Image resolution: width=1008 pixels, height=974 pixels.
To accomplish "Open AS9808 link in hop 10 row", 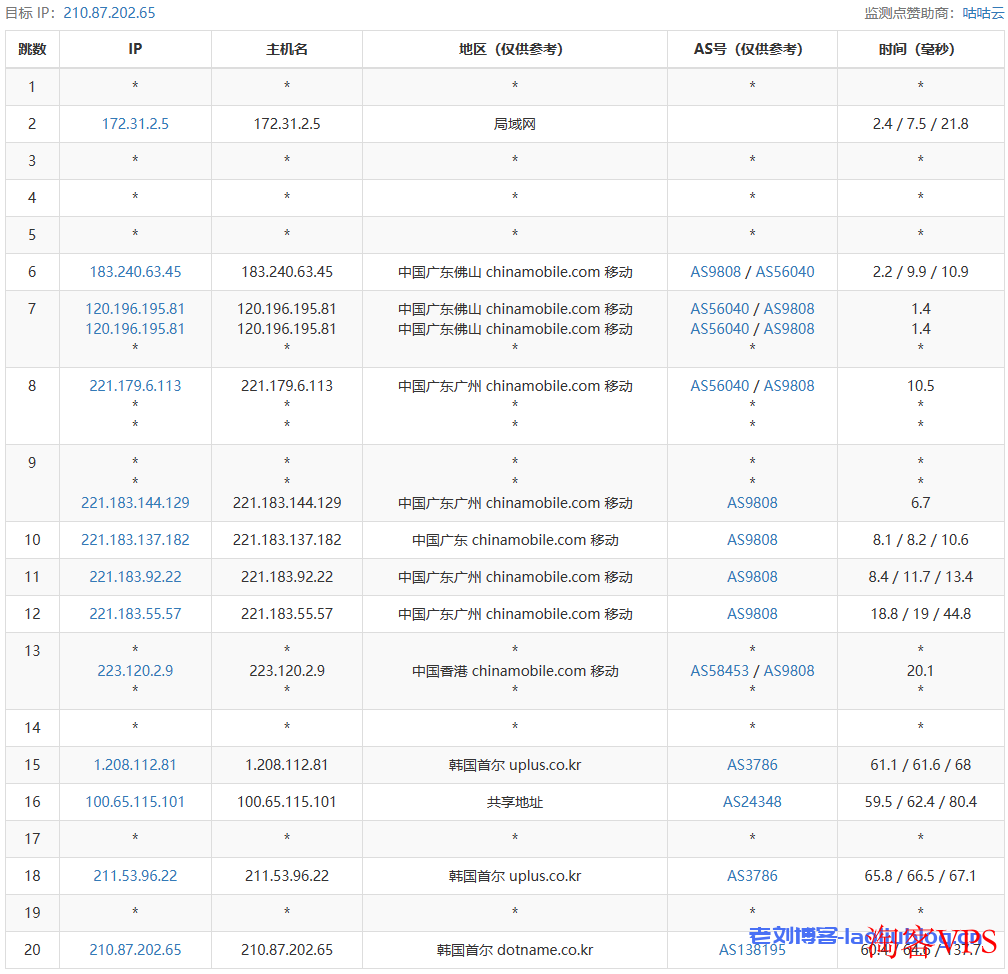I will (752, 540).
